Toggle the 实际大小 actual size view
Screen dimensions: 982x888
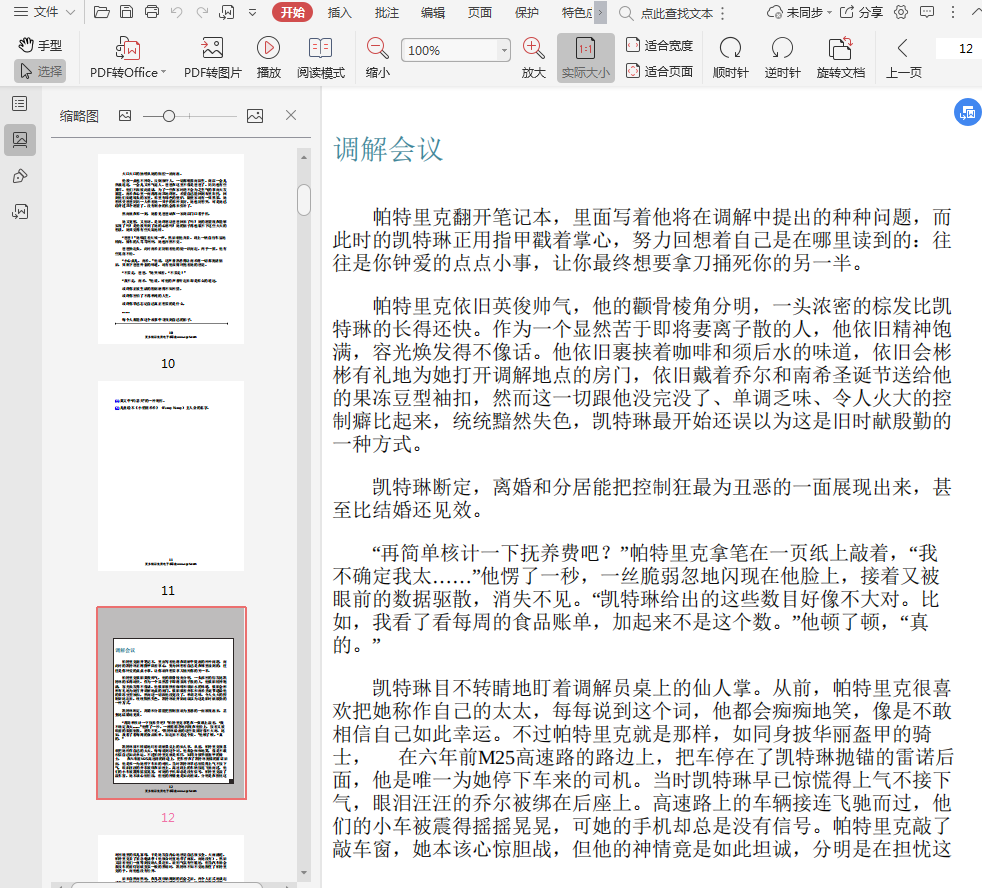pyautogui.click(x=585, y=58)
